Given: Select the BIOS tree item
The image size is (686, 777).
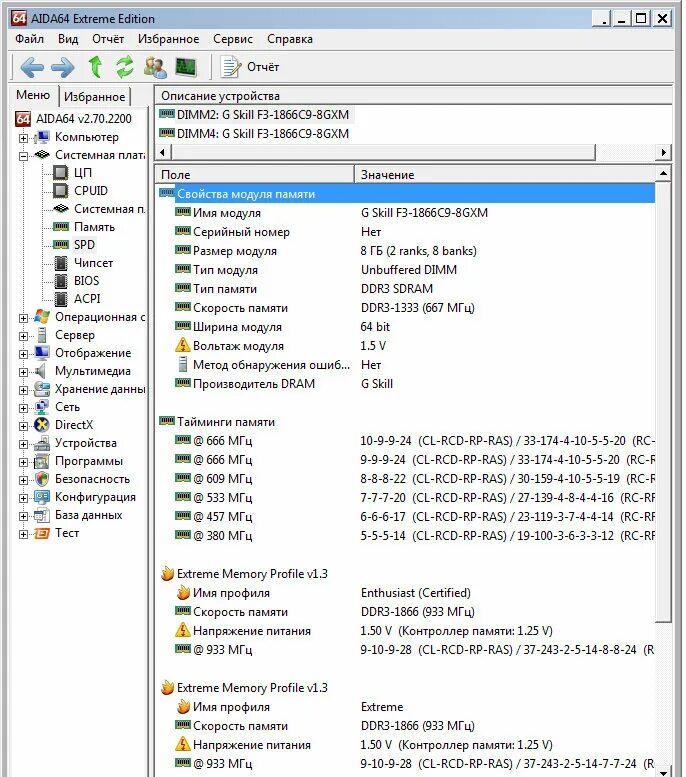Looking at the screenshot, I should [86, 281].
